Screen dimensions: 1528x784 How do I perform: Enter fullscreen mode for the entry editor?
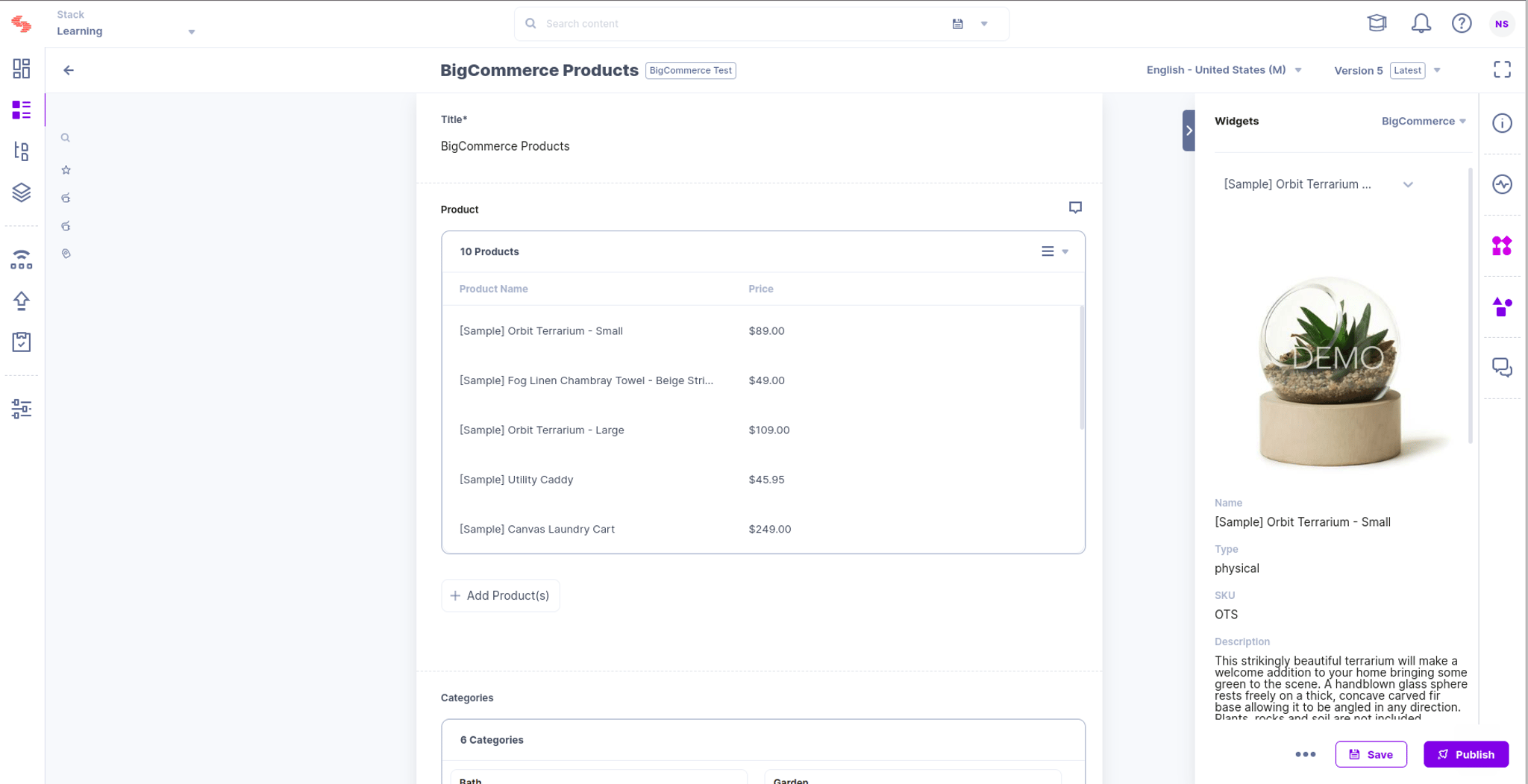[x=1502, y=70]
